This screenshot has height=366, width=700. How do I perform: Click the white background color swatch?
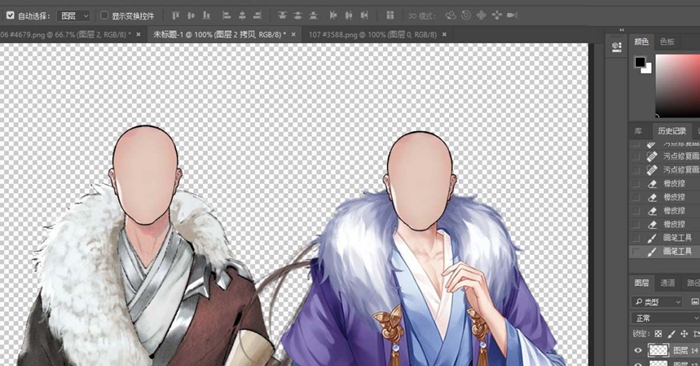click(x=648, y=70)
